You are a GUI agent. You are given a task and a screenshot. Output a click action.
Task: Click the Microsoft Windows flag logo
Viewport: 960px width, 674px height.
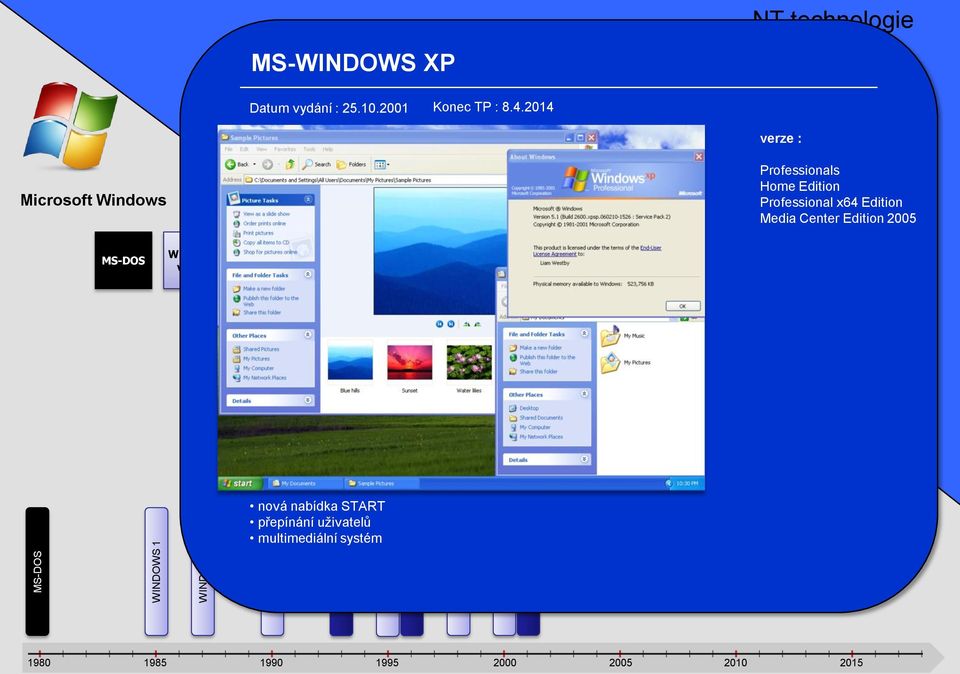(70, 125)
